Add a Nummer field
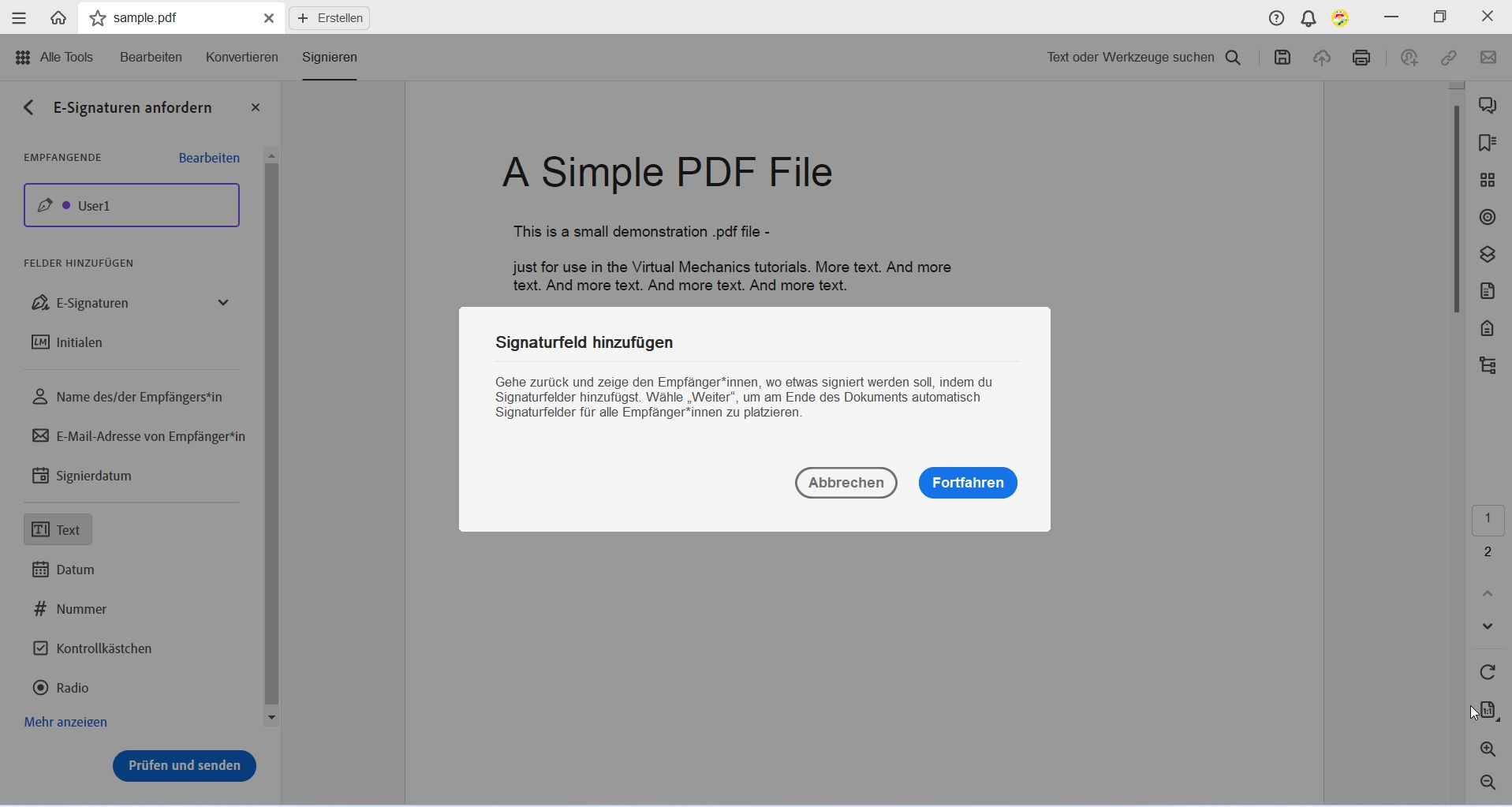The height and width of the screenshot is (807, 1512). pos(69,609)
